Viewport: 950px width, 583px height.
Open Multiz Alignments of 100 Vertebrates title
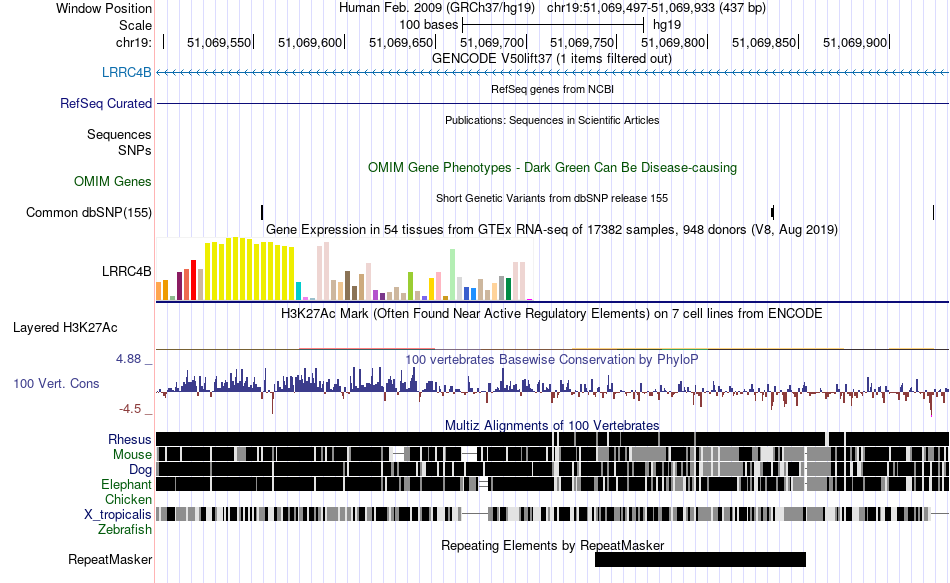(x=552, y=425)
